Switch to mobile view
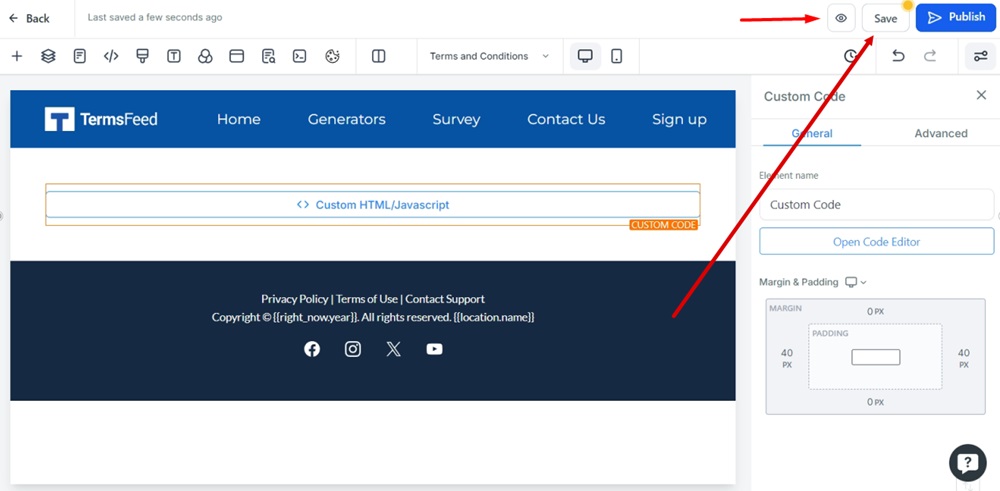 (x=617, y=56)
